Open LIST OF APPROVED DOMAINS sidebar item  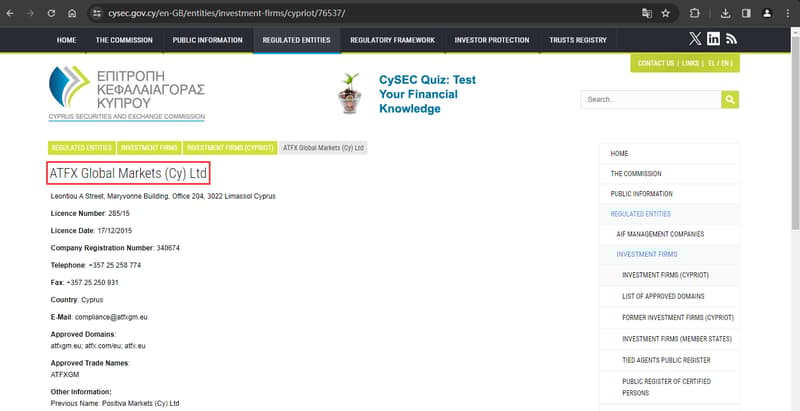(x=669, y=296)
